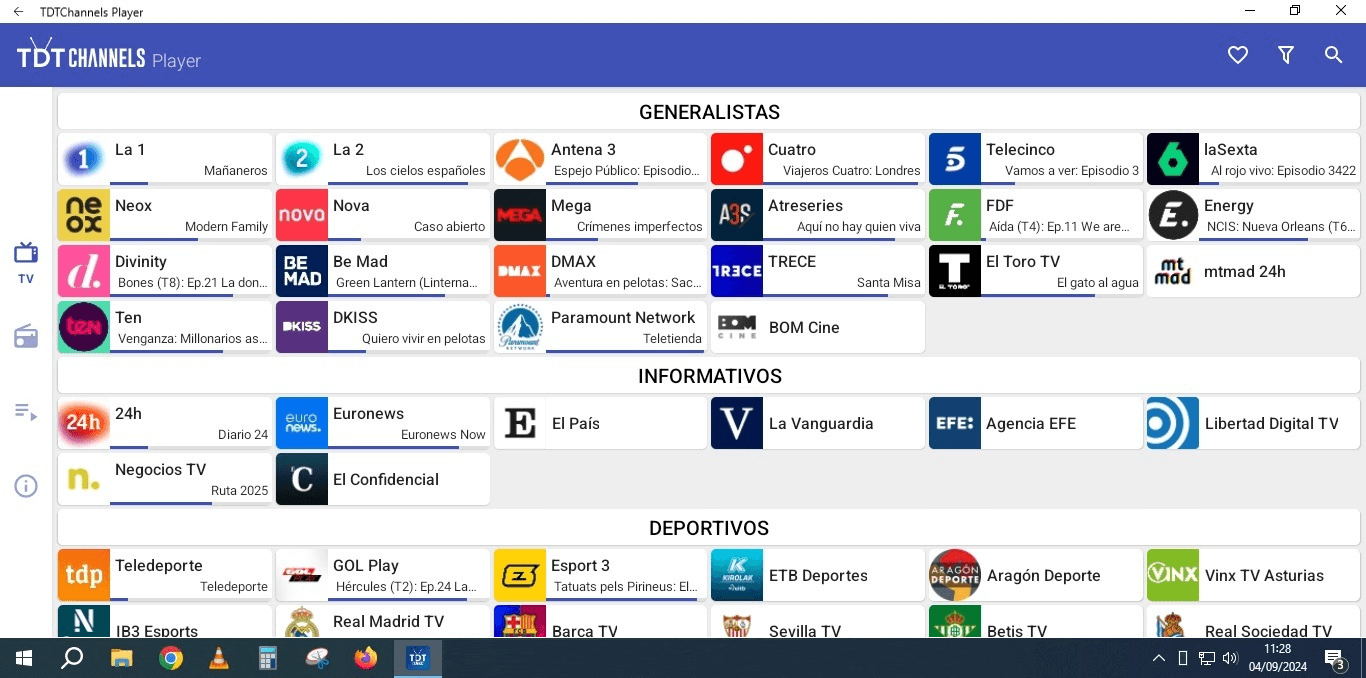Click the back arrow in title bar

click(18, 12)
